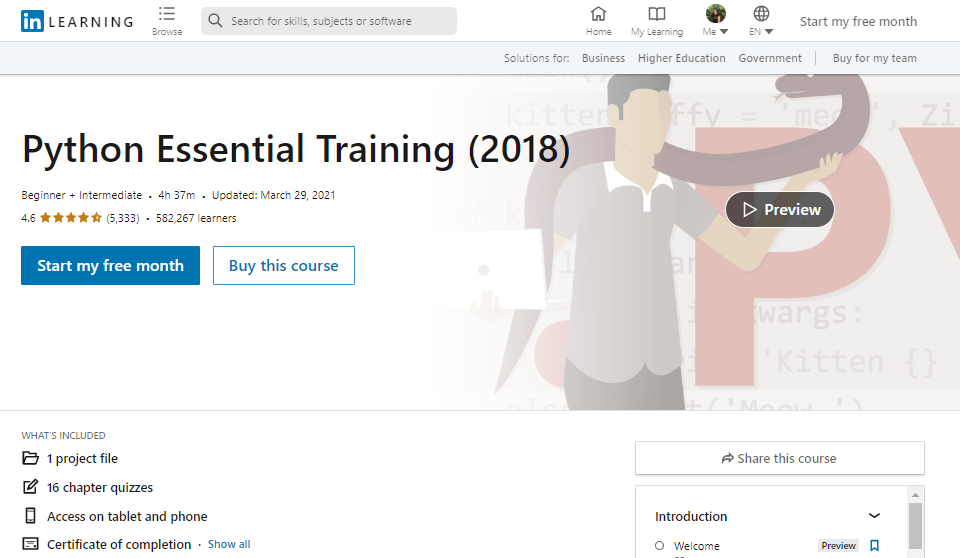The image size is (960, 558).
Task: Click the LinkedIn Learning logo
Action: click(x=77, y=21)
